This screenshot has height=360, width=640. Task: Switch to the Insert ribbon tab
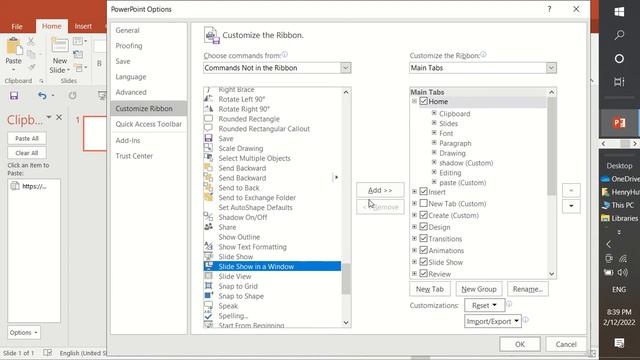[83, 26]
